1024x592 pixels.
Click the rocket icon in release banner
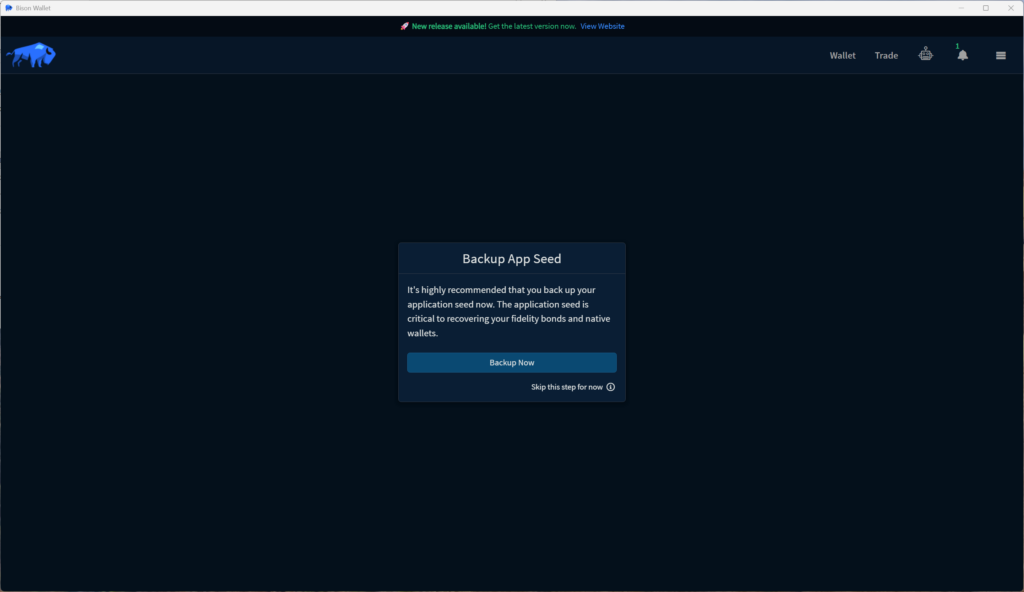pyautogui.click(x=404, y=26)
